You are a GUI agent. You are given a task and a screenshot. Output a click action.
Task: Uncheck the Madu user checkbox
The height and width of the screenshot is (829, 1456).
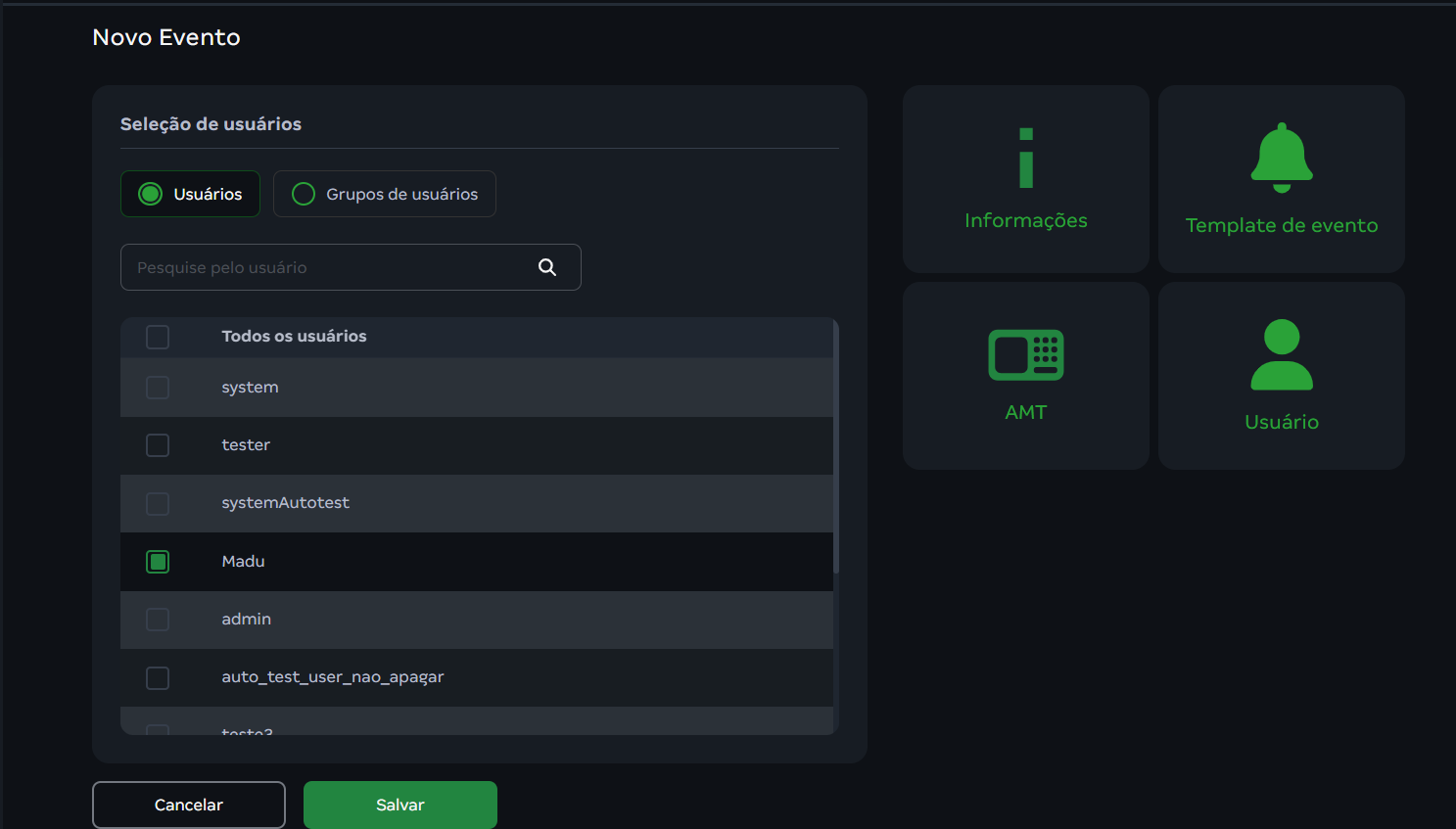tap(158, 562)
